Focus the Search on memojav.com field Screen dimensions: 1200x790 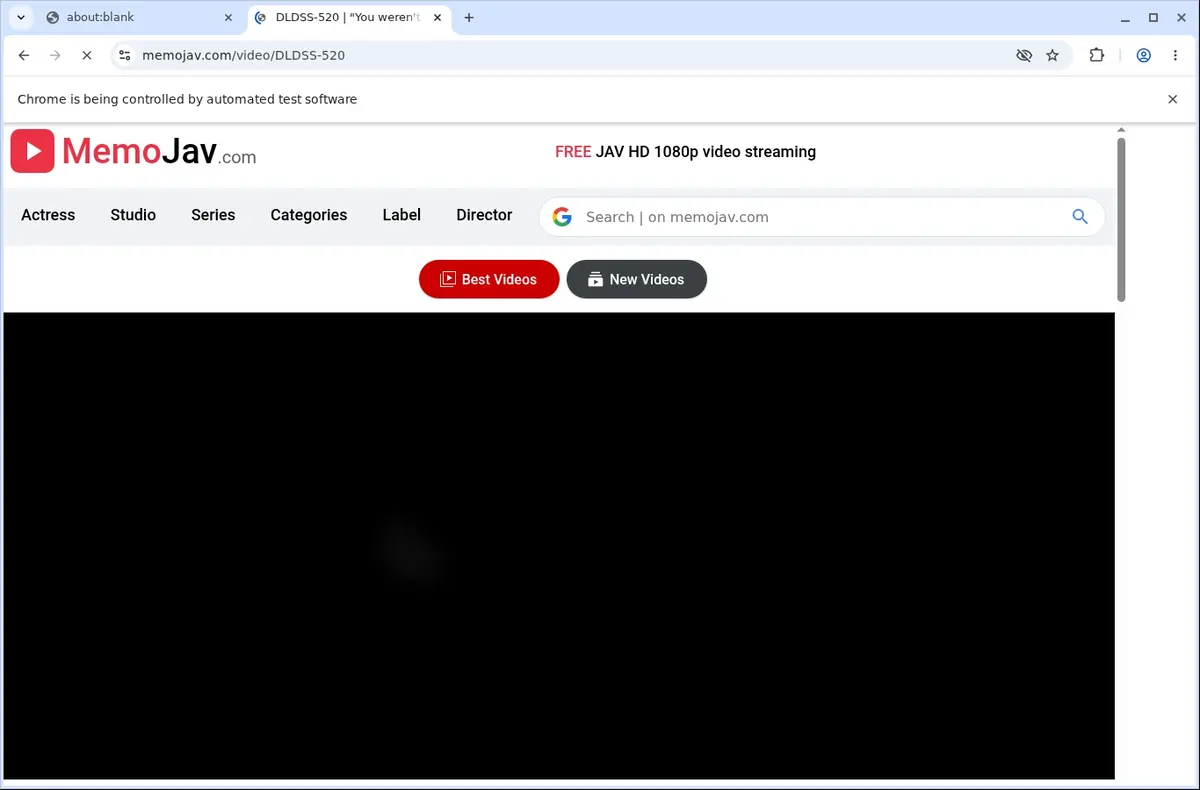[820, 217]
